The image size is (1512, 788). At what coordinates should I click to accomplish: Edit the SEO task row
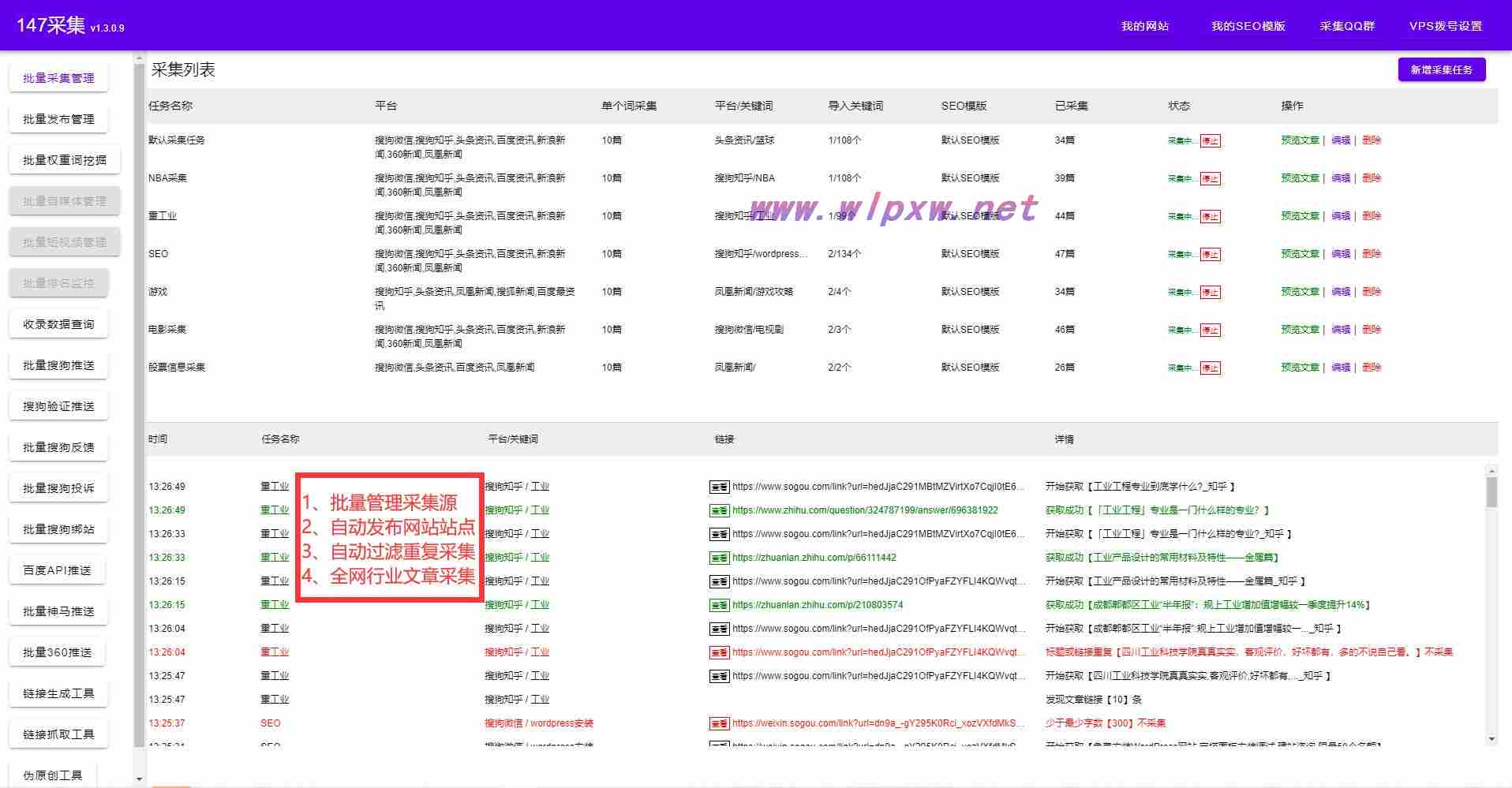pos(1341,254)
